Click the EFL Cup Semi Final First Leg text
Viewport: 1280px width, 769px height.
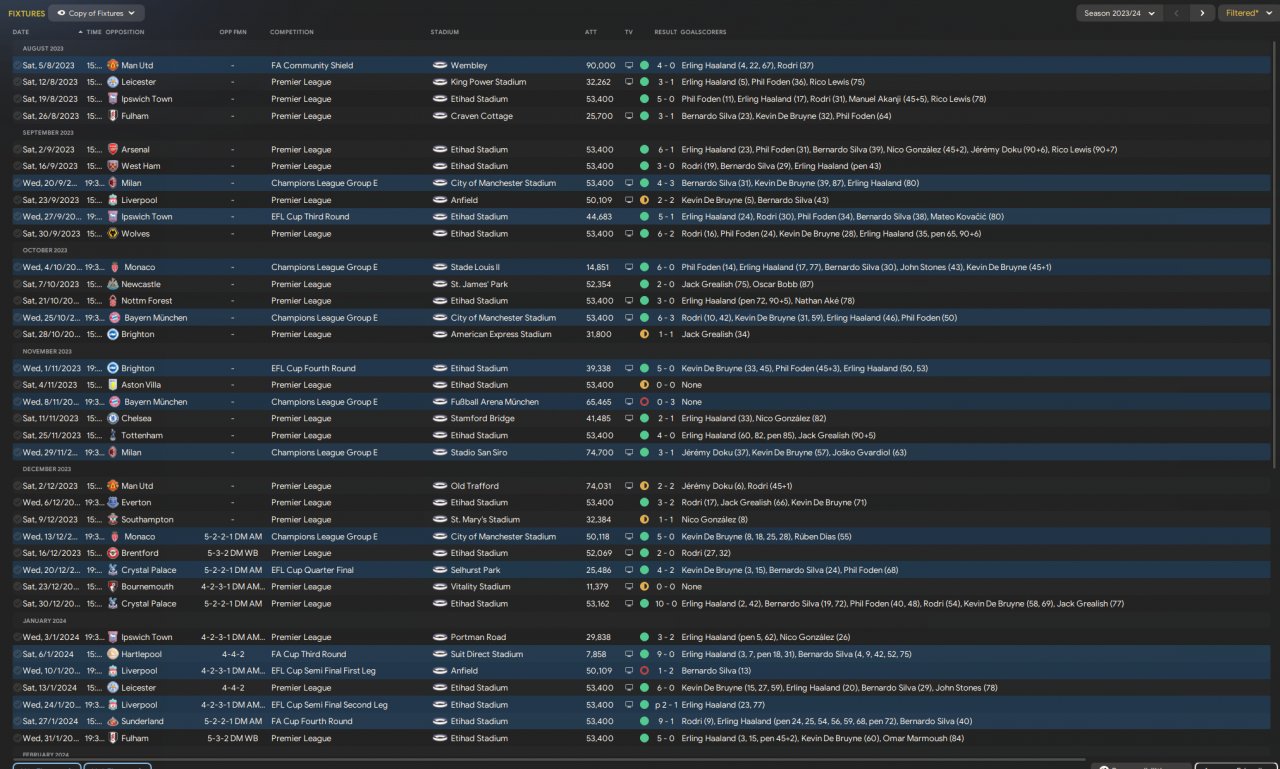(322, 671)
